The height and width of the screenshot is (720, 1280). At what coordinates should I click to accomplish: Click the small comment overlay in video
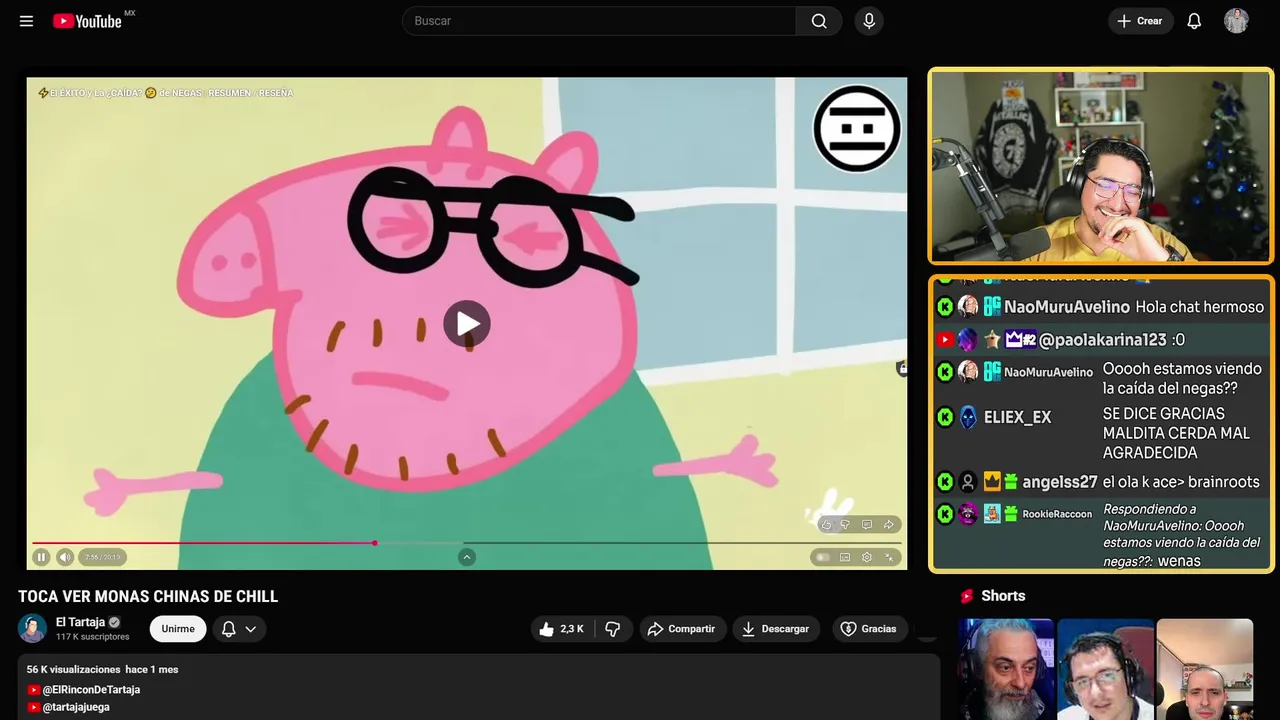(867, 524)
